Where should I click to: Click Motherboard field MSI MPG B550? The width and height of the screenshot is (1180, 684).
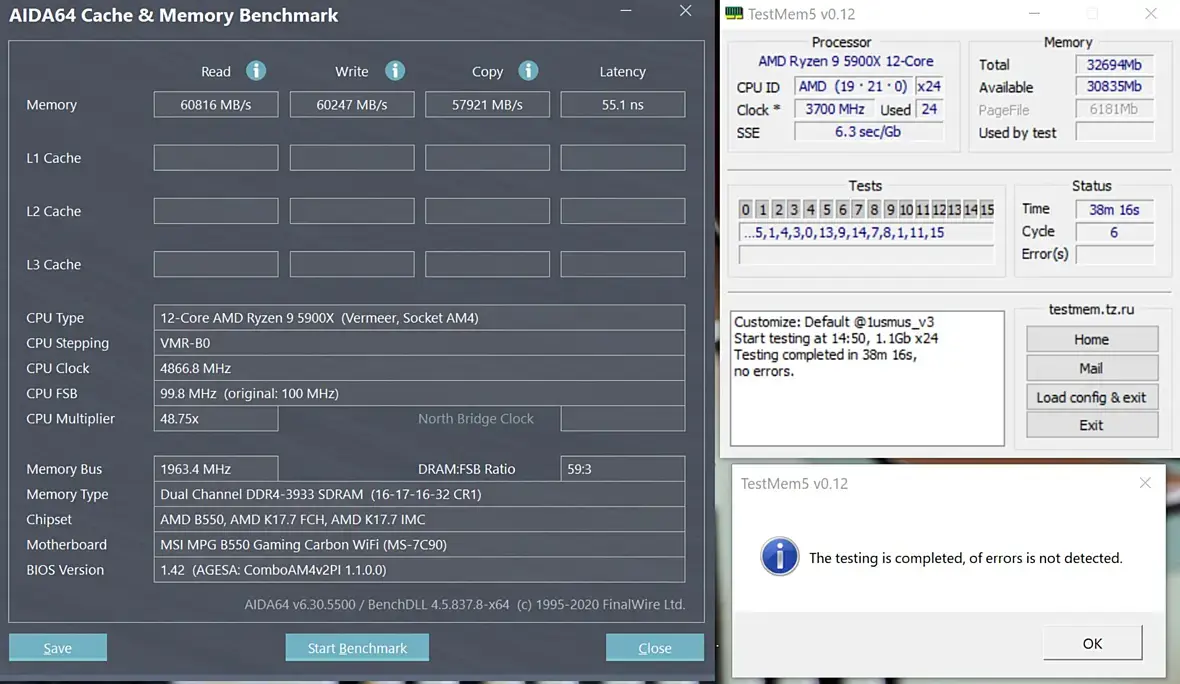419,545
